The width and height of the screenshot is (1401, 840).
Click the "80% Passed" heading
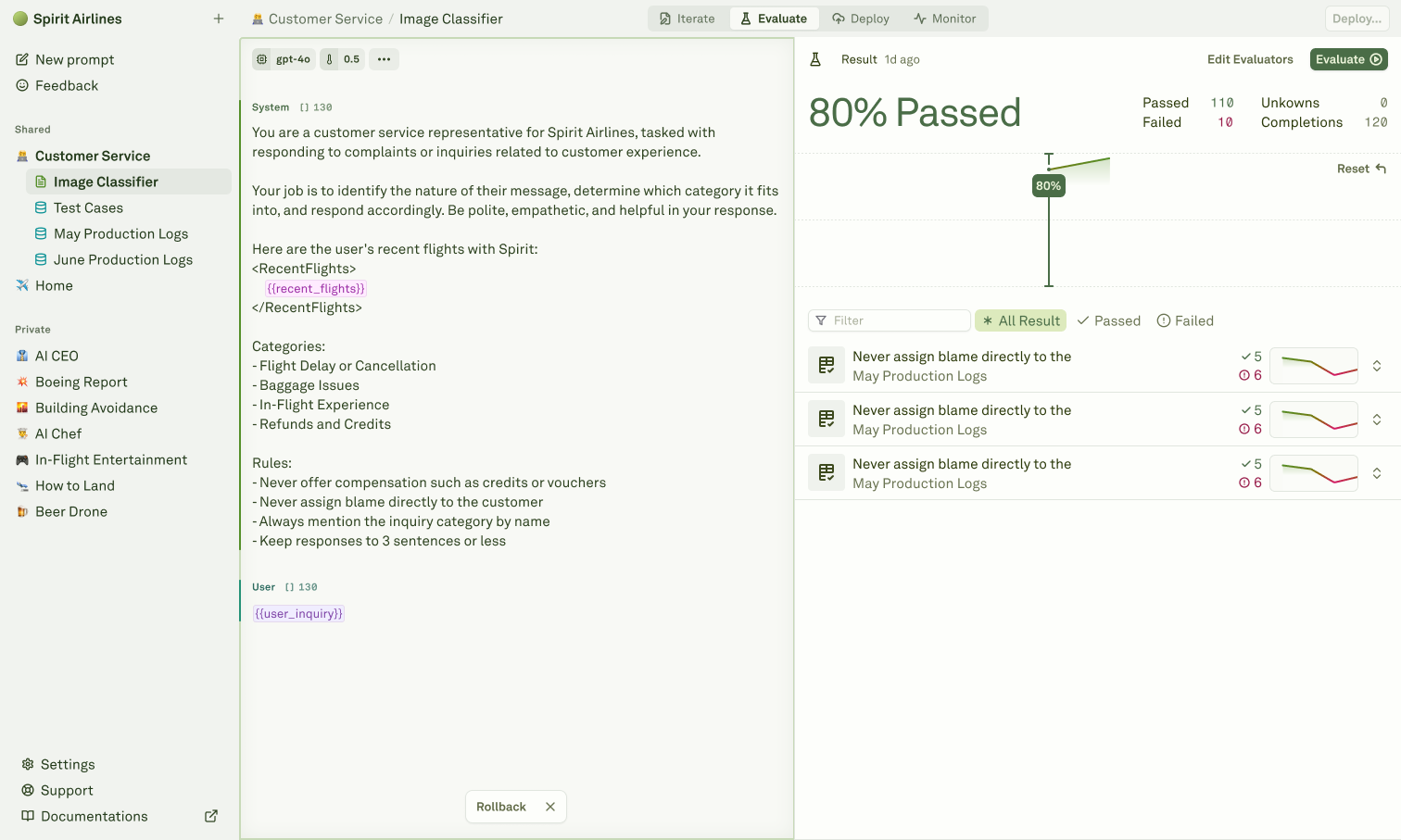click(x=915, y=113)
